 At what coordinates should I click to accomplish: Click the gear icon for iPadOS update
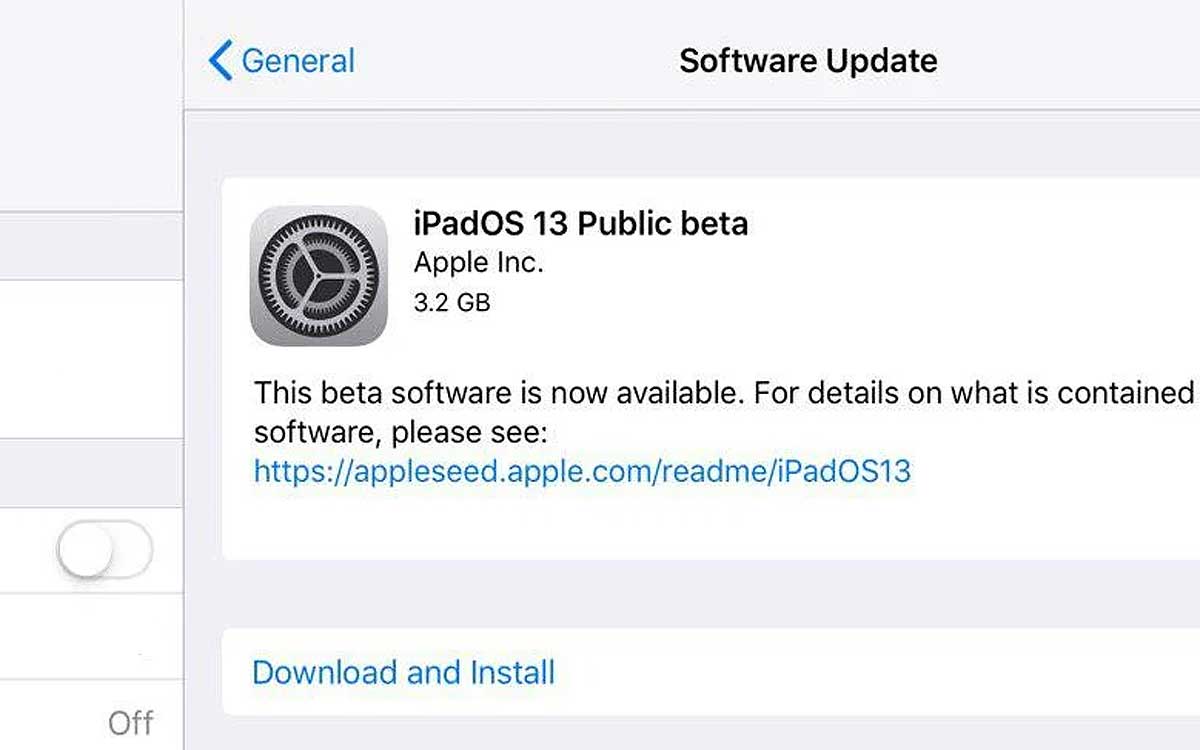[x=318, y=276]
